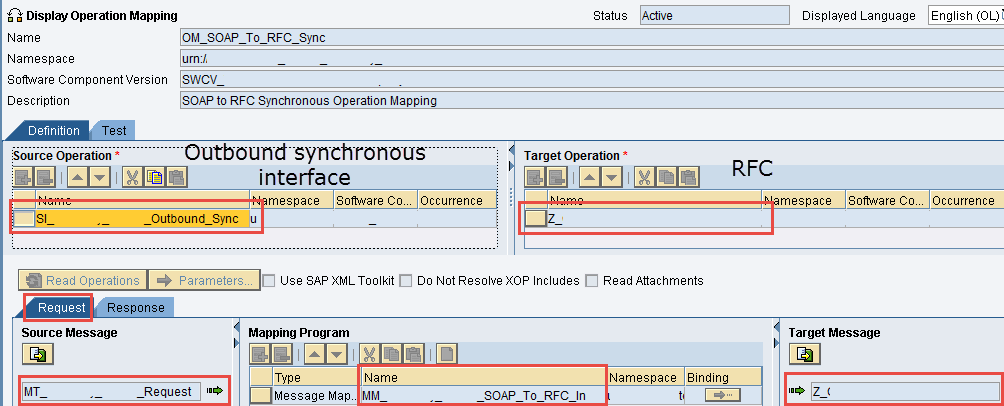Click Software Co... column header in Source Operation table
Screen dimensions: 1004x406
[x=375, y=200]
